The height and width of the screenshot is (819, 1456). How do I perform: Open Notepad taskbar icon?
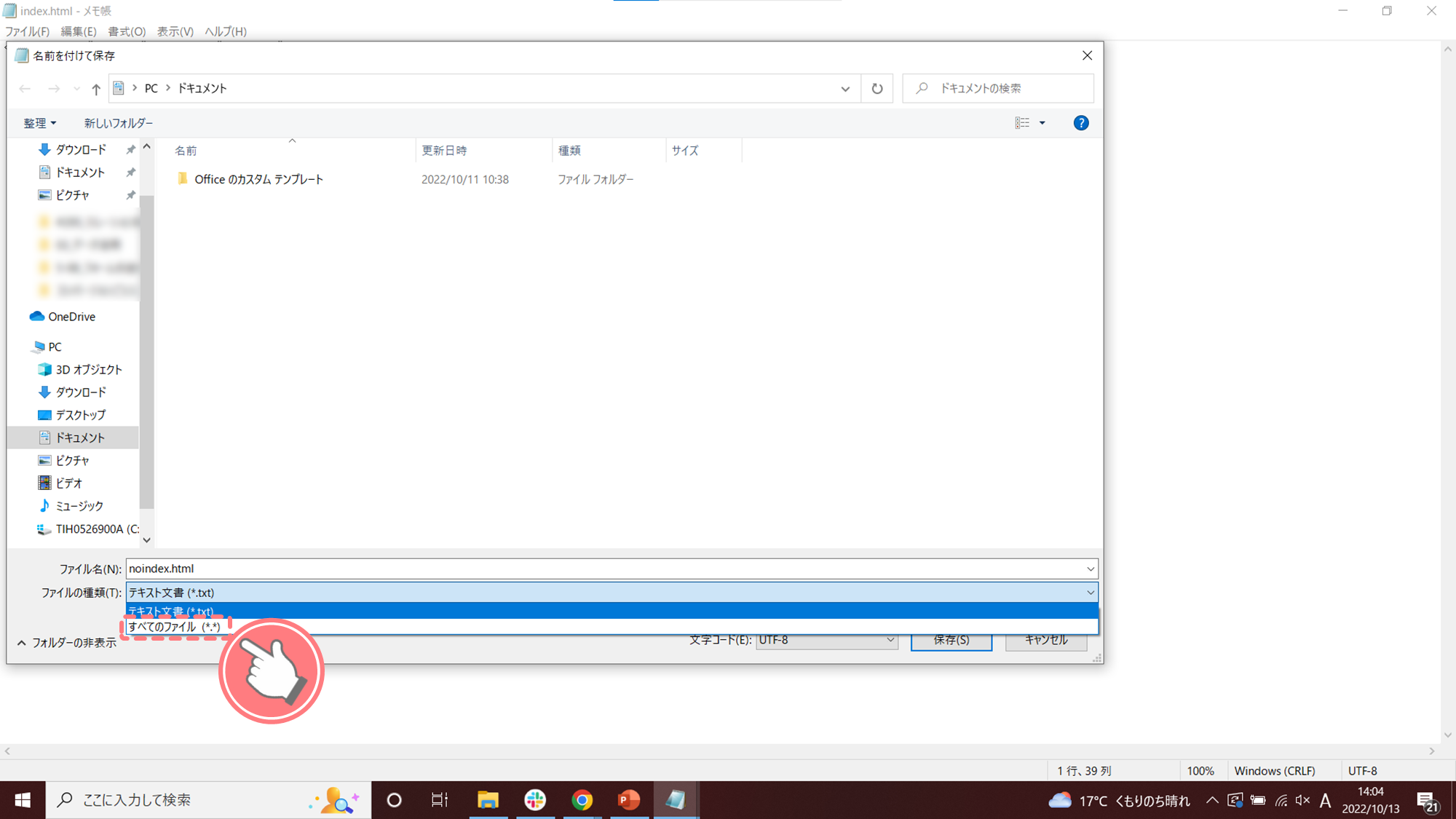pyautogui.click(x=676, y=800)
